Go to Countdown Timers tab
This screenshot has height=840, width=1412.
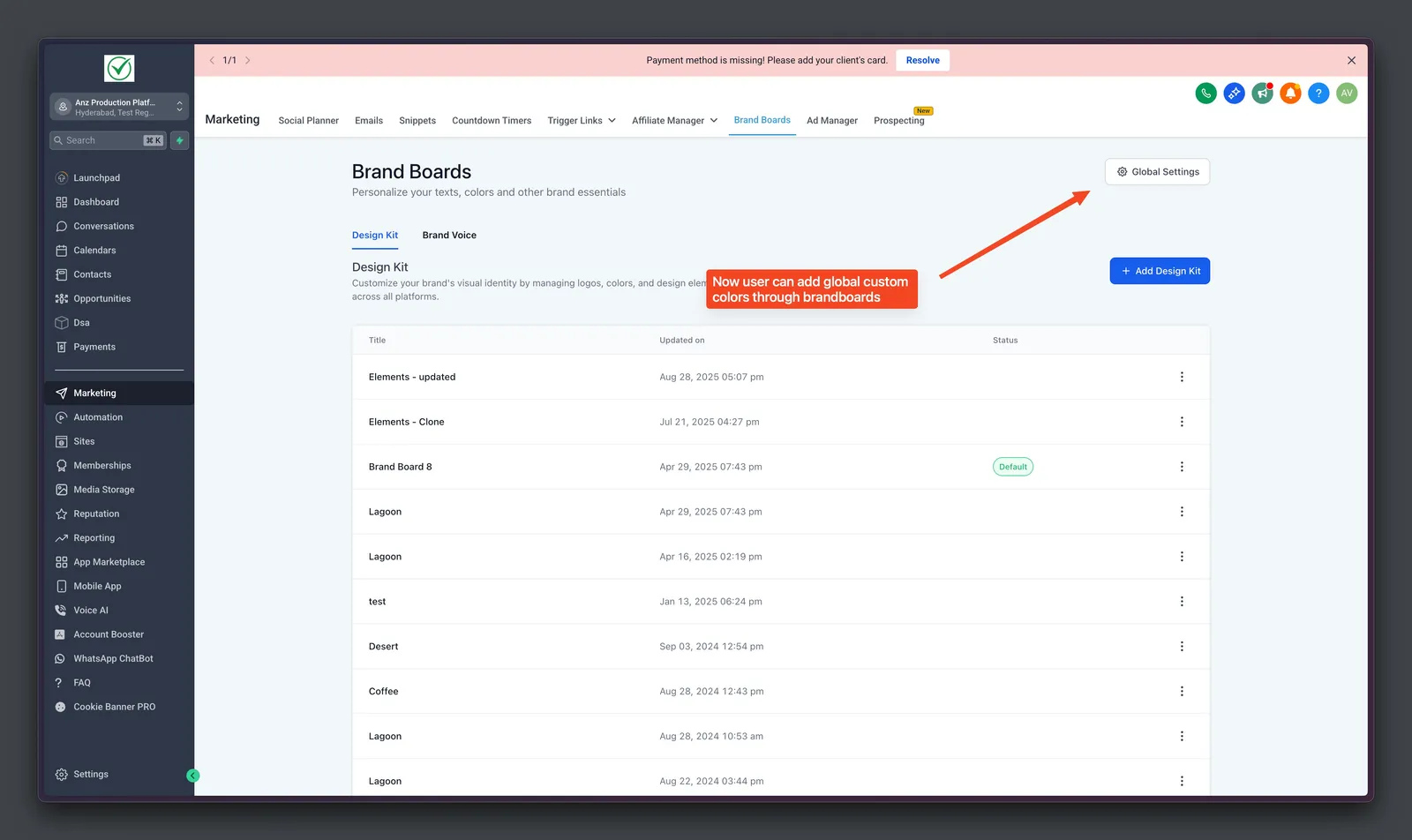tap(492, 120)
